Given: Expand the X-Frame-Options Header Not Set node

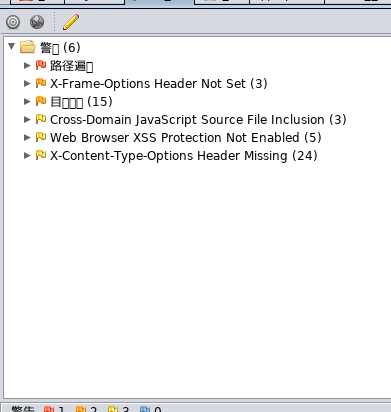Looking at the screenshot, I should click(27, 83).
